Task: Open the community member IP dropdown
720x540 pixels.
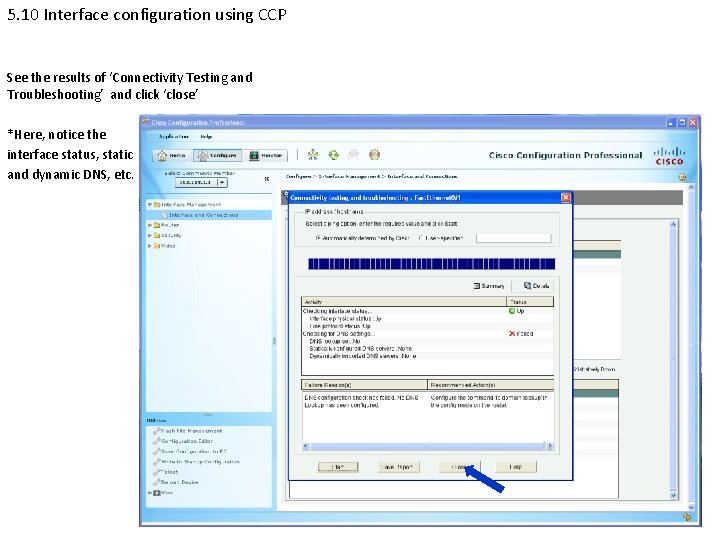Action: tap(222, 182)
